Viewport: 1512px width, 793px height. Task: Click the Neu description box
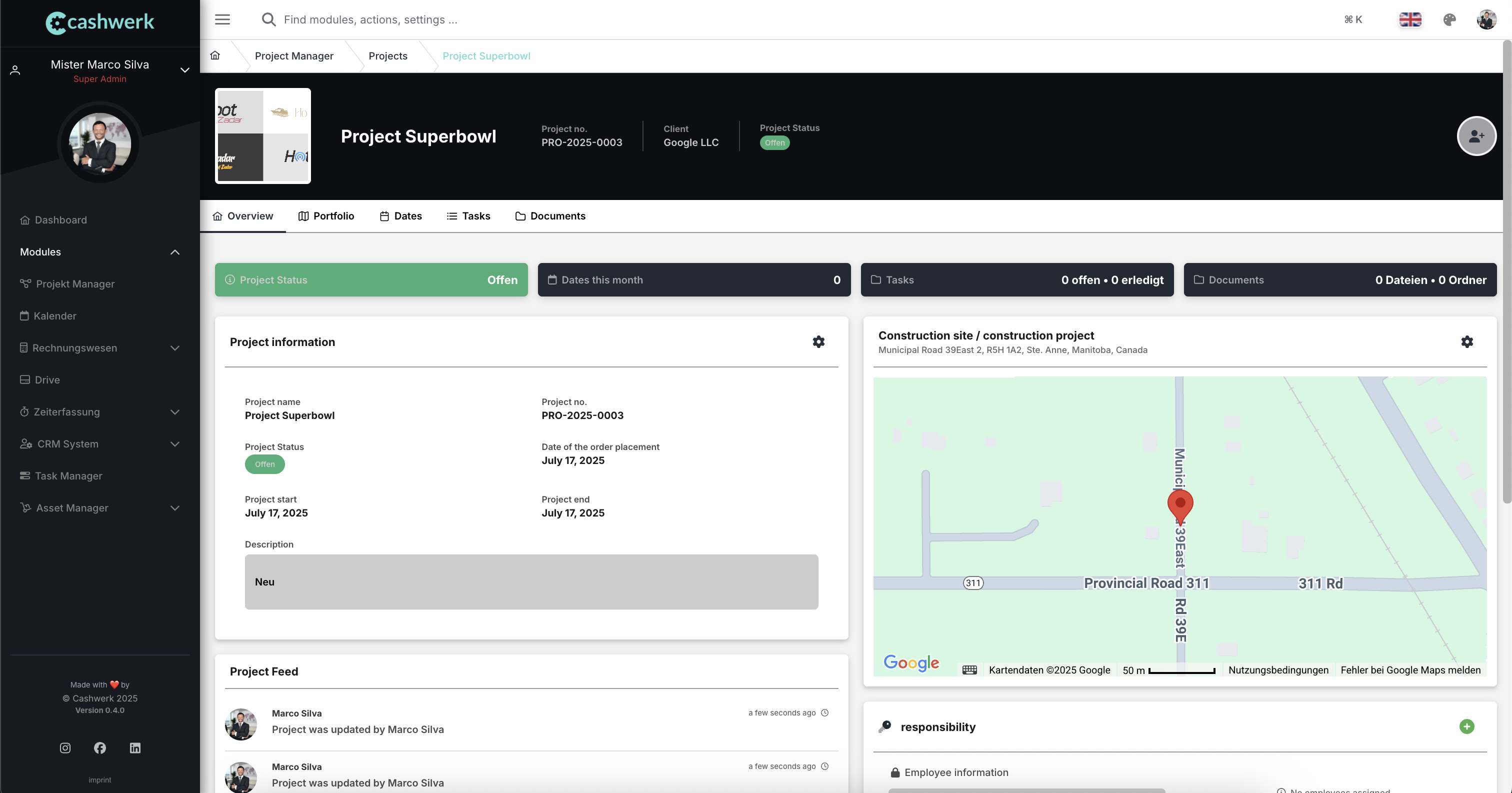531,581
